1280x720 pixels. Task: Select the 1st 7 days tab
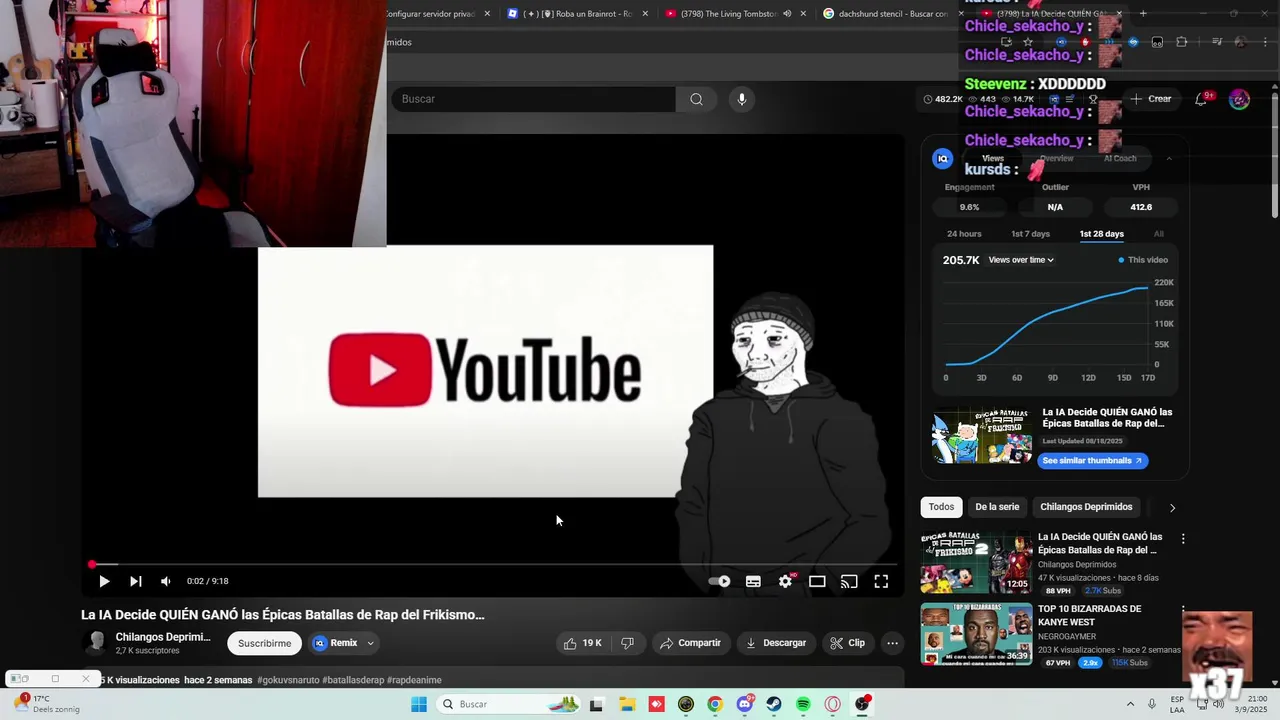(x=1030, y=234)
